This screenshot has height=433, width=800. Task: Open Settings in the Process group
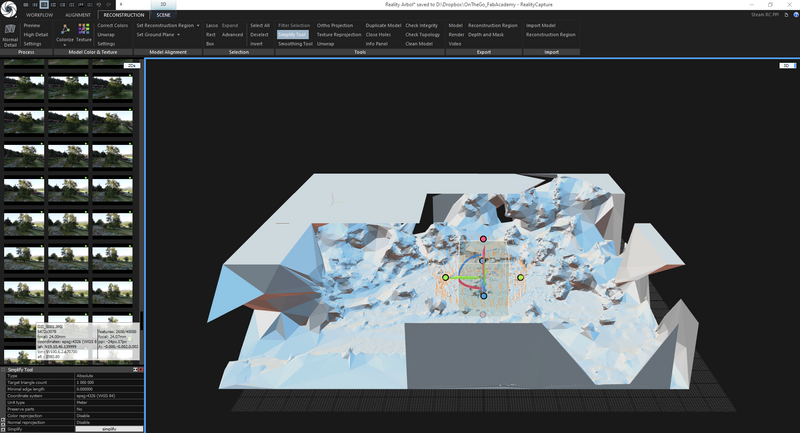pyautogui.click(x=32, y=44)
